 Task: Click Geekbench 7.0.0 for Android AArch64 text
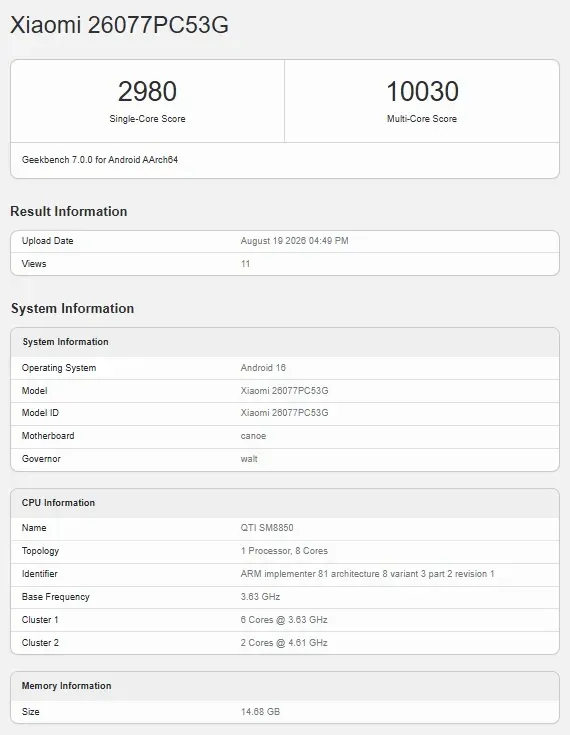click(x=100, y=160)
